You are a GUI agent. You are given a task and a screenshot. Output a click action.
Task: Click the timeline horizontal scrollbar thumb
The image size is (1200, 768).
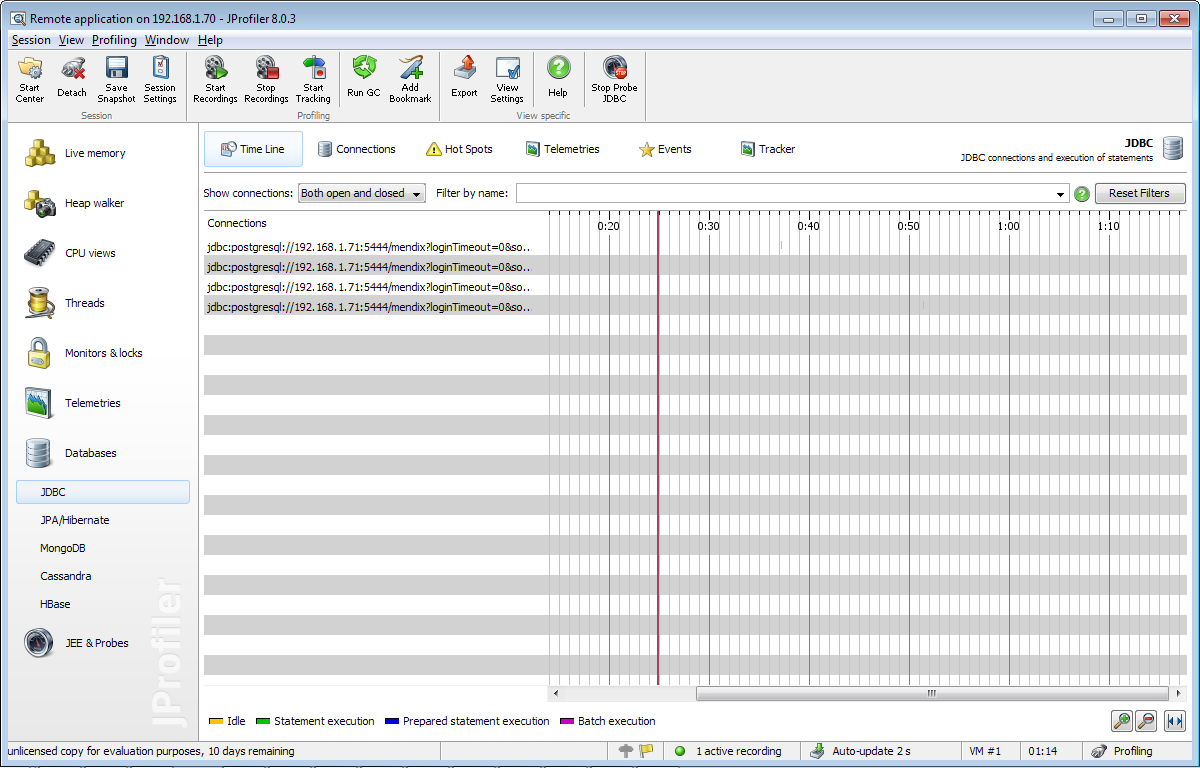(931, 693)
